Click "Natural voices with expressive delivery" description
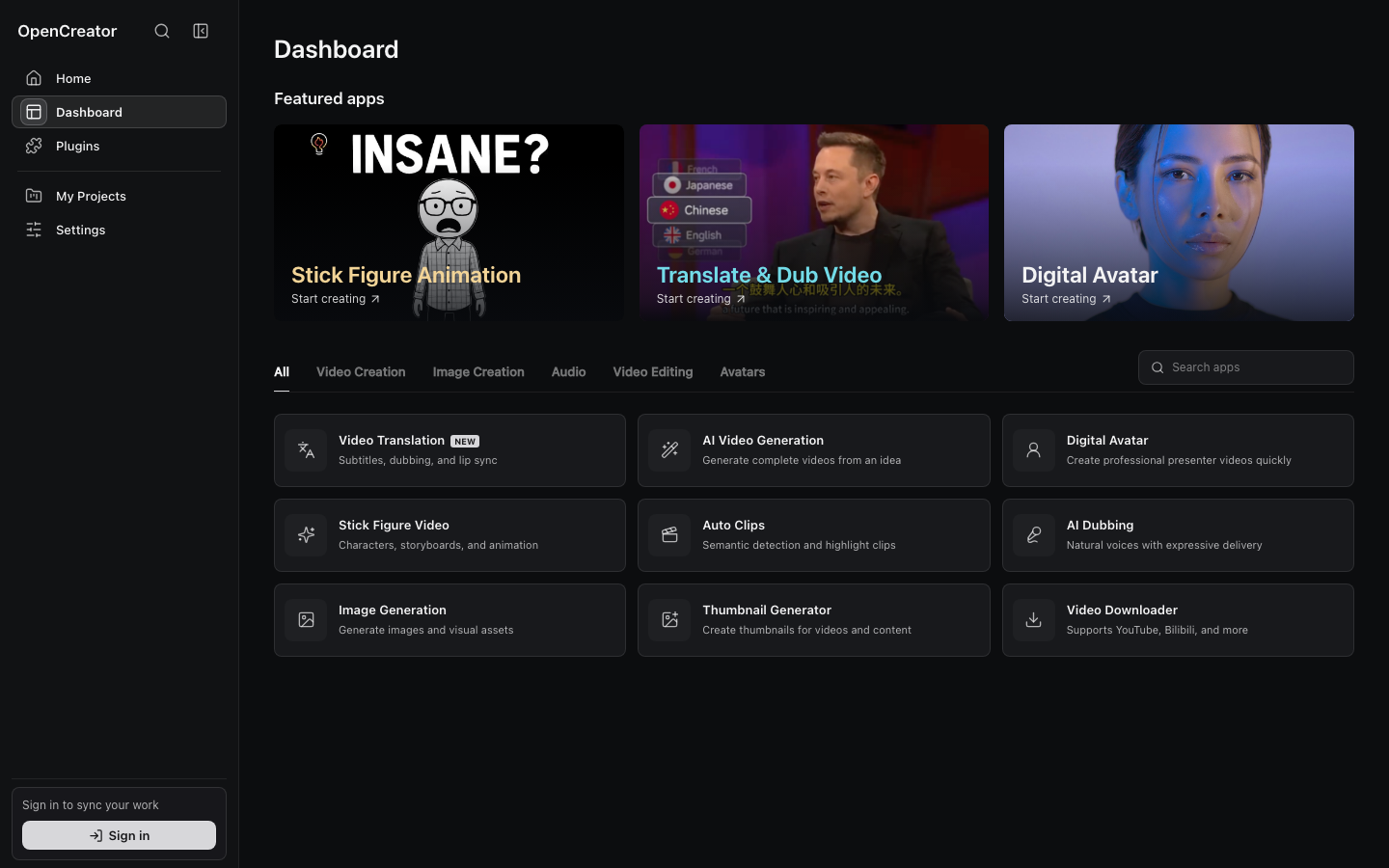1389x868 pixels. [x=1164, y=545]
